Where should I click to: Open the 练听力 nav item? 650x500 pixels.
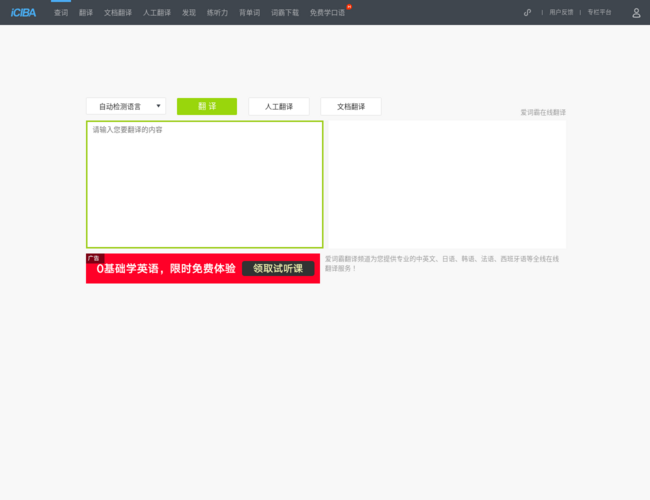[x=217, y=13]
